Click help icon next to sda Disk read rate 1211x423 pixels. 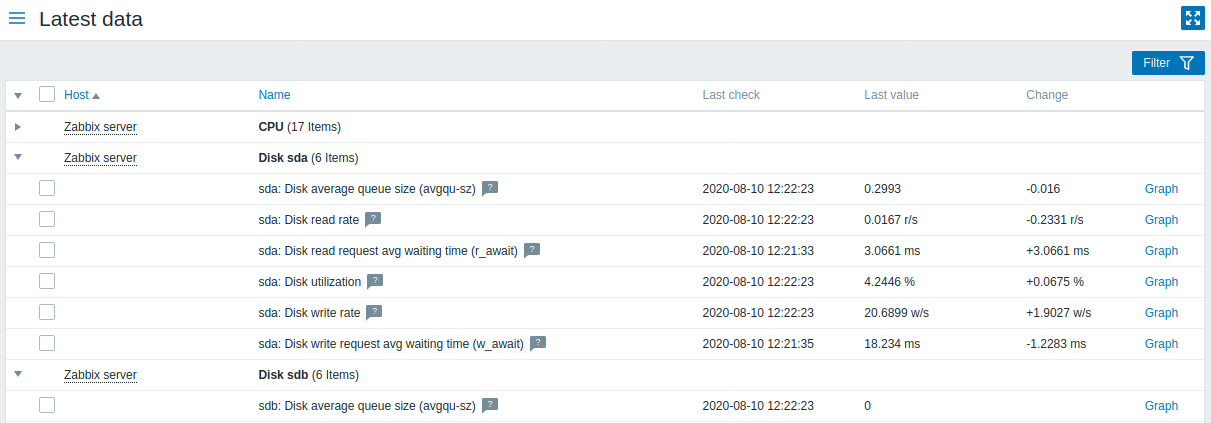coord(373,219)
